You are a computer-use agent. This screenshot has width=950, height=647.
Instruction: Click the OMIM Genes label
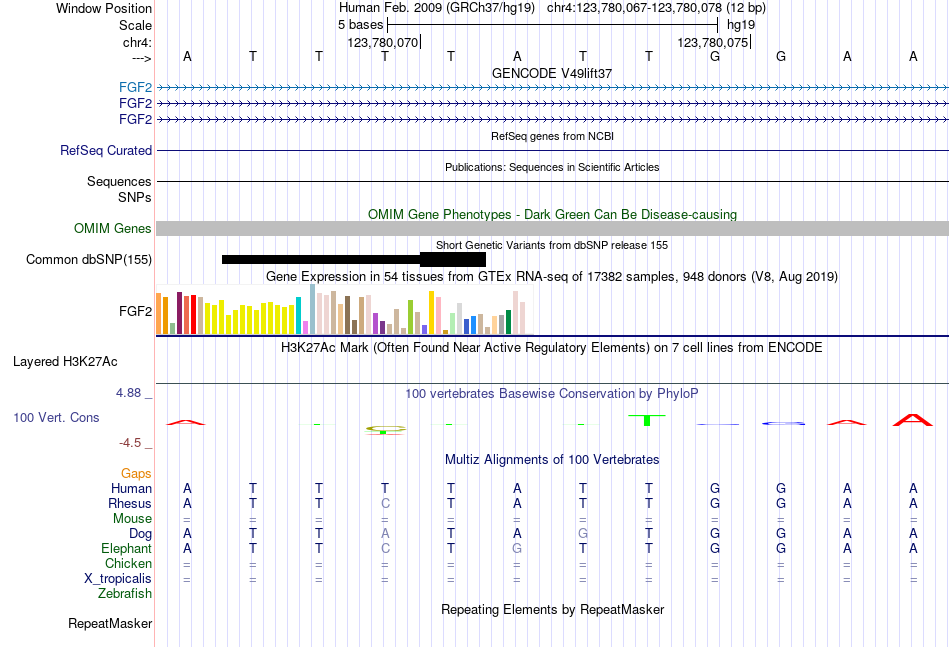point(113,228)
